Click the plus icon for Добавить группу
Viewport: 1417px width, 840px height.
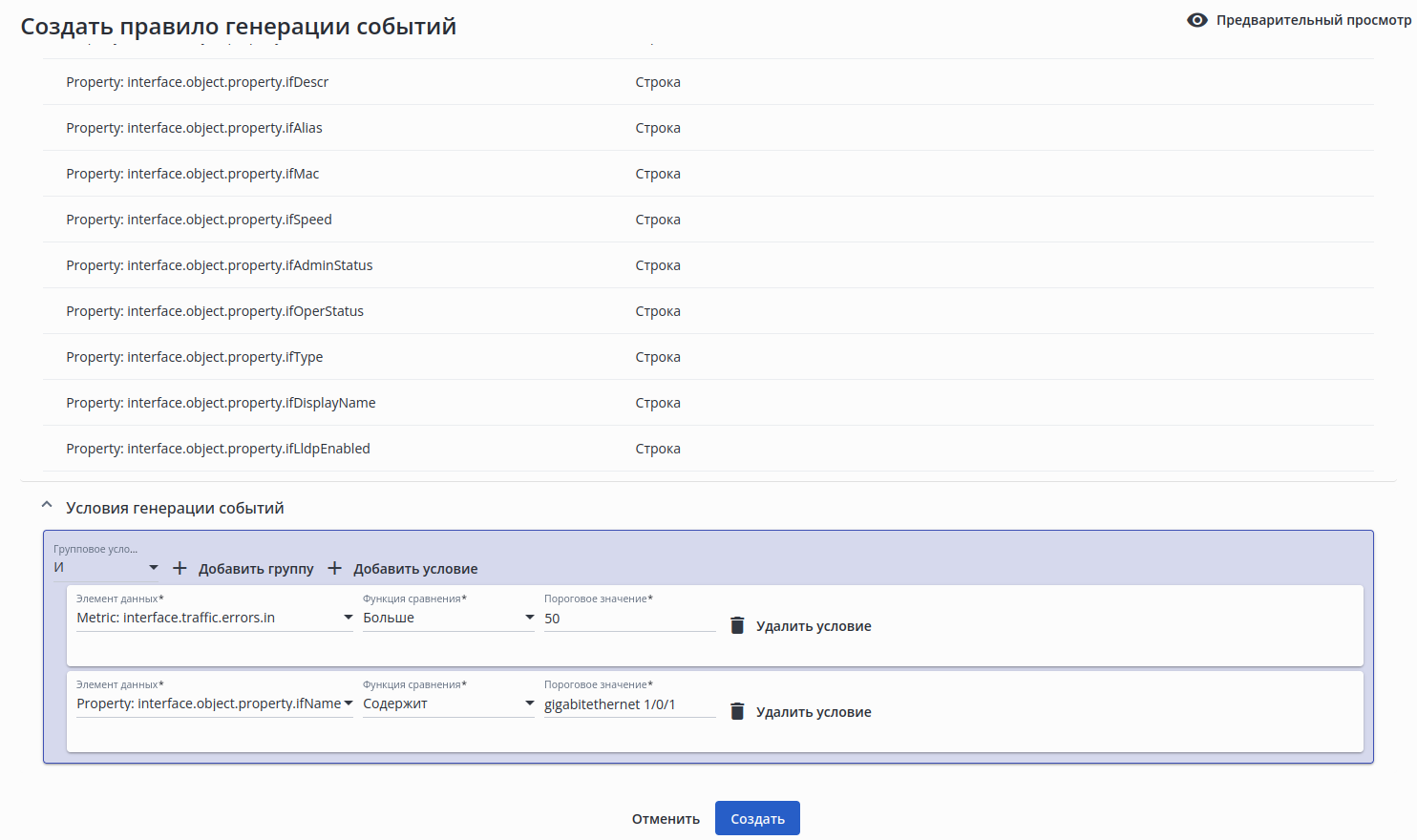tap(180, 568)
